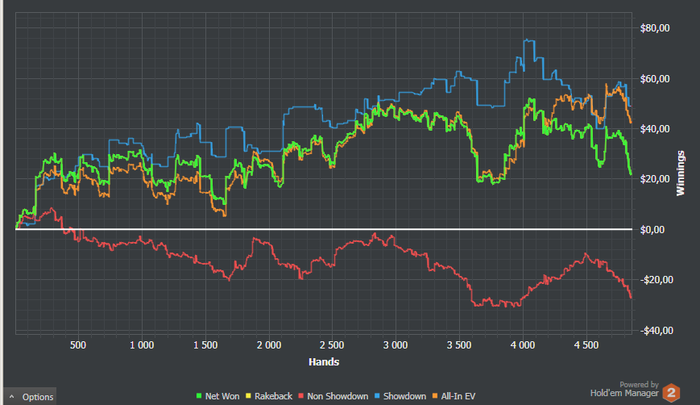Click the 2 500 hands axis label

coord(332,345)
